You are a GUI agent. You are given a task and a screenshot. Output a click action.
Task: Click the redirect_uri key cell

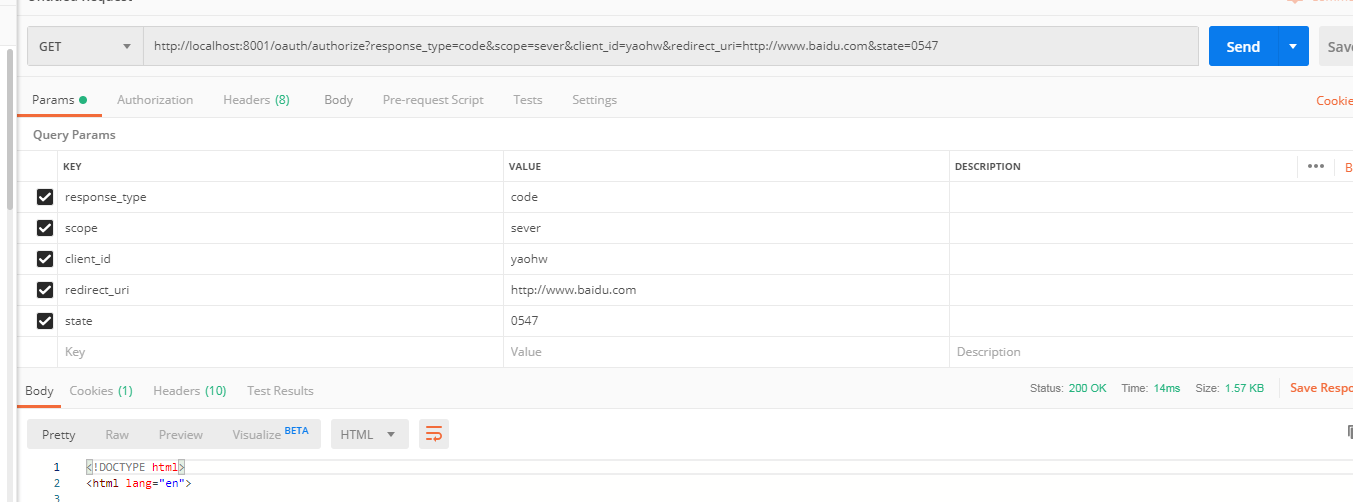(x=280, y=290)
